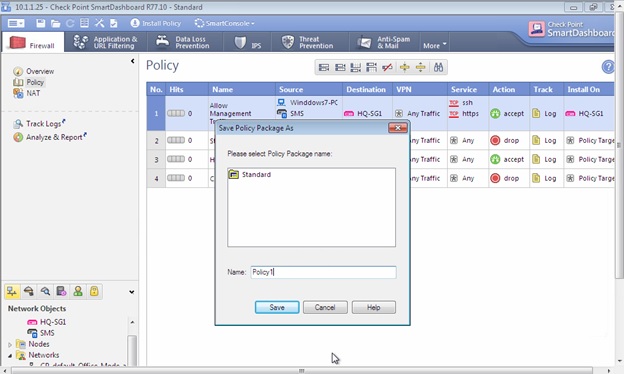This screenshot has height=374, width=624.
Task: Click fourth add-rule icon in Policy toolbar
Action: coord(371,67)
